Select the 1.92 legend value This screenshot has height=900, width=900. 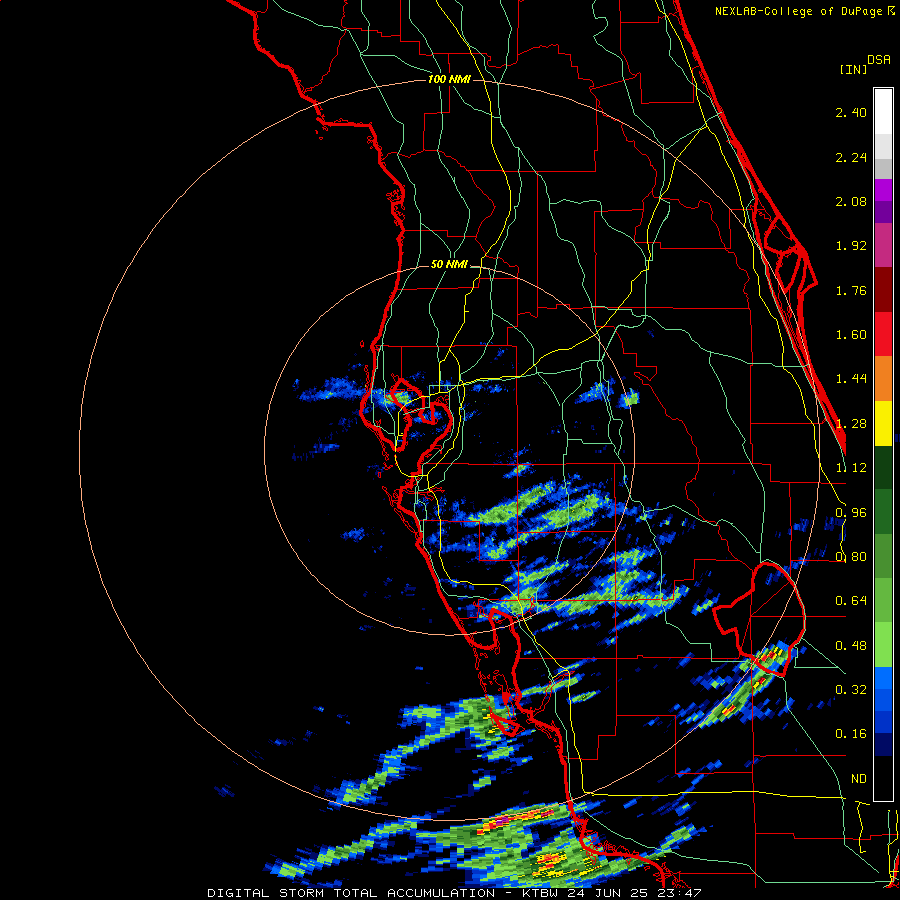coord(851,246)
